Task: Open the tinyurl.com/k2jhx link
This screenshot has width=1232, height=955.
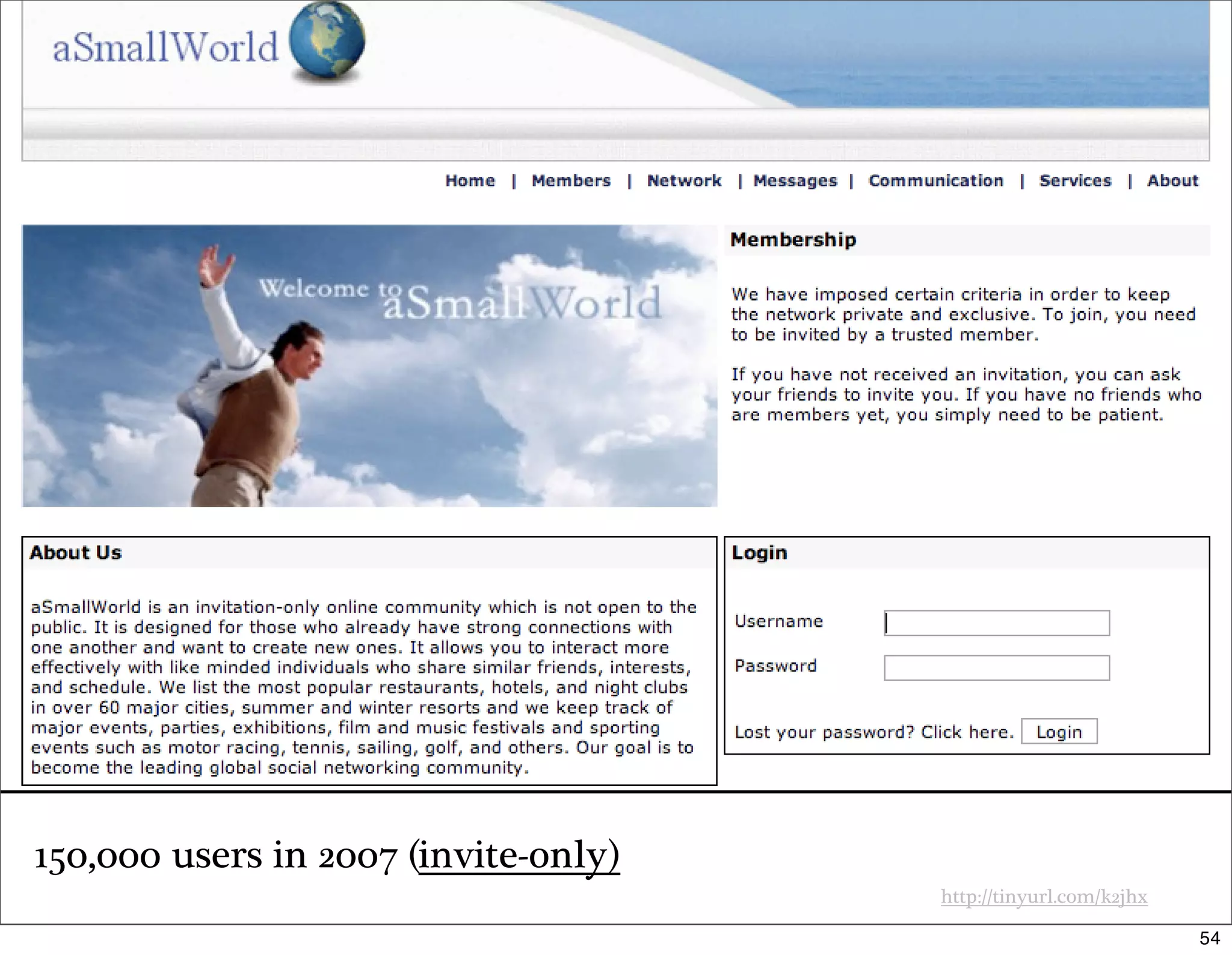Action: coord(1044,897)
